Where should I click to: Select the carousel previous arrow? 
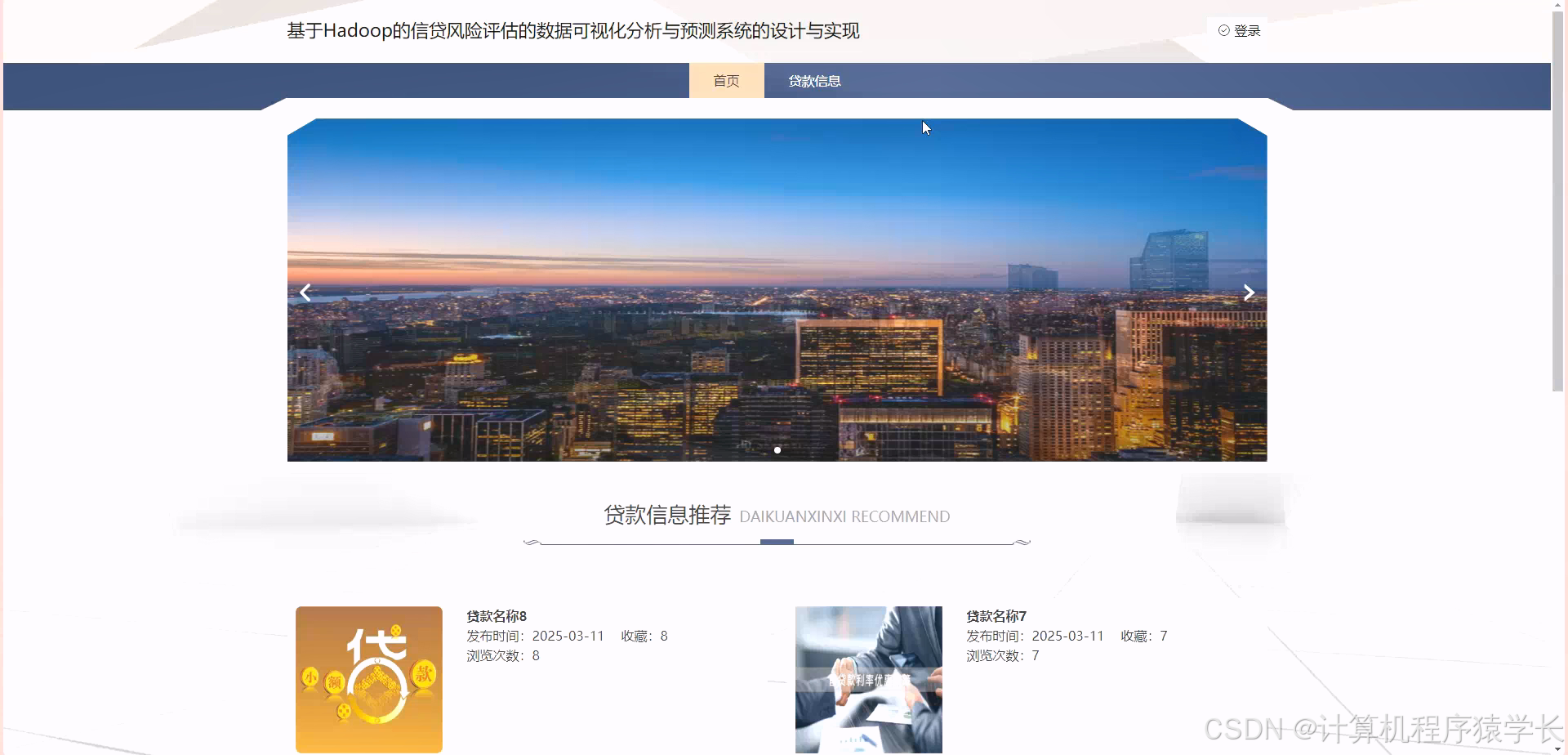[305, 292]
